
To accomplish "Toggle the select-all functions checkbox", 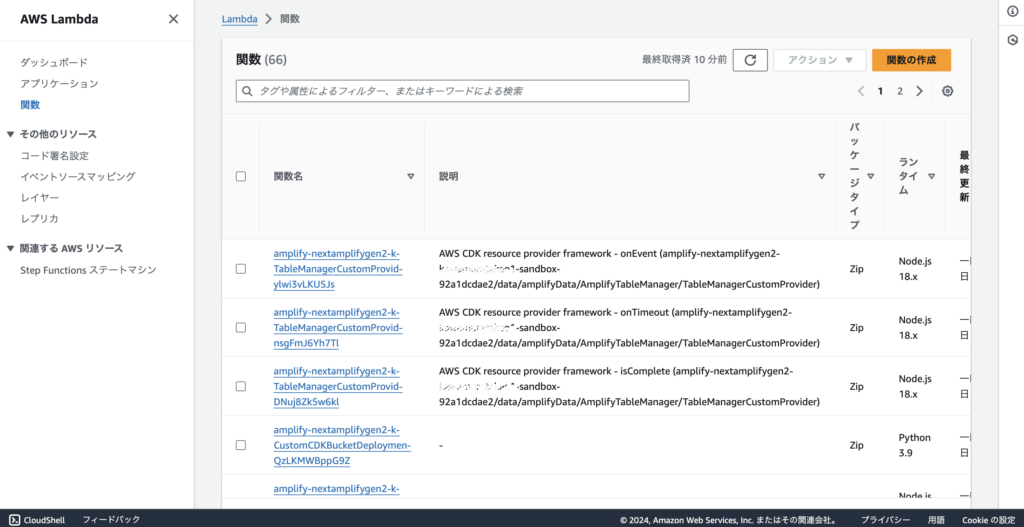I will pos(241,176).
